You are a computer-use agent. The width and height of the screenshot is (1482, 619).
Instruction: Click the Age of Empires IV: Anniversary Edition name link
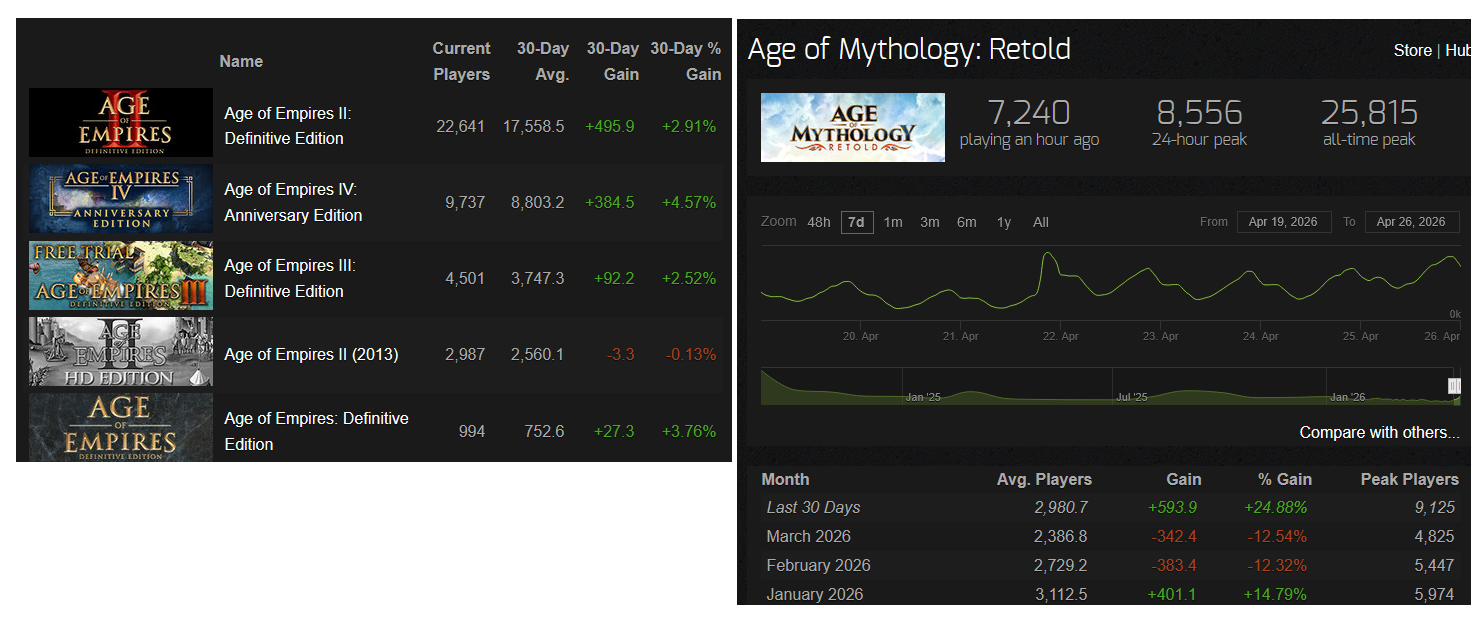(293, 202)
